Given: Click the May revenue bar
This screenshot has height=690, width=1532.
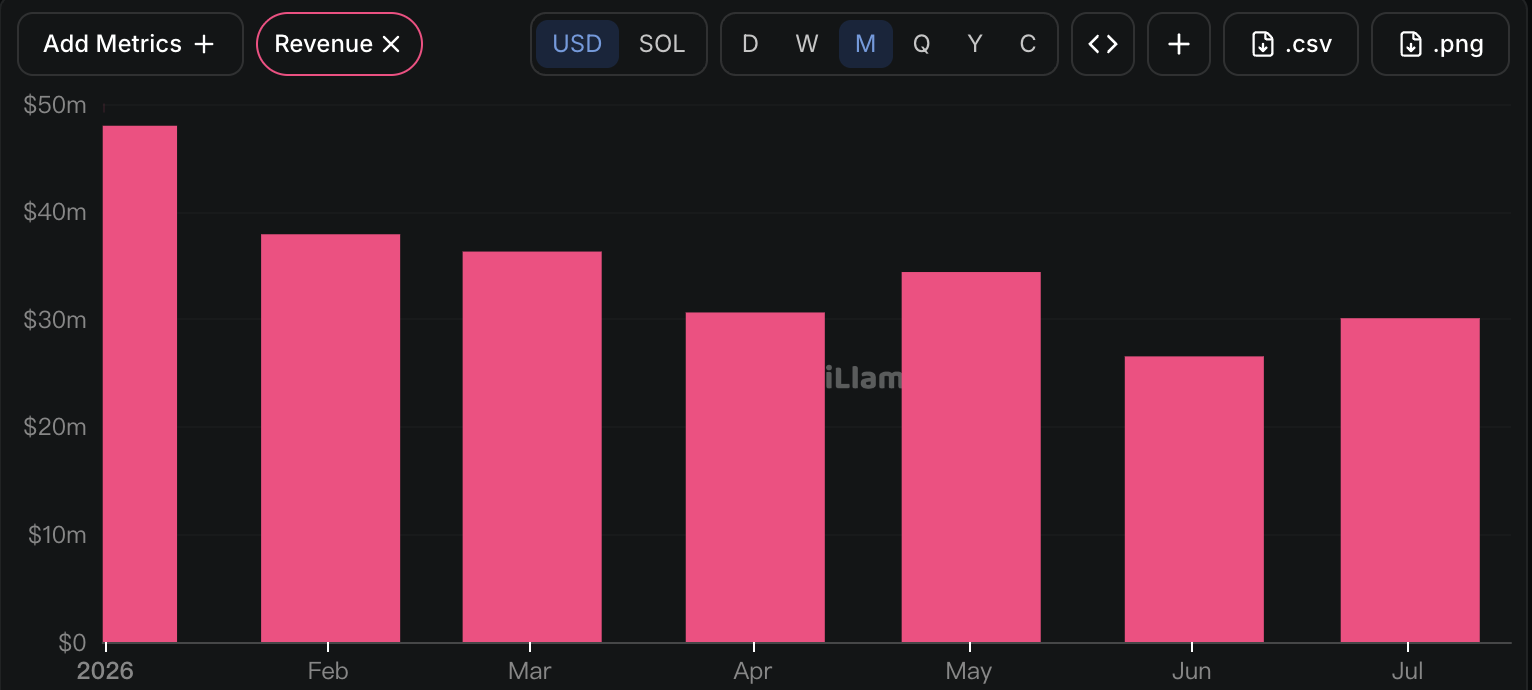Looking at the screenshot, I should pyautogui.click(x=971, y=457).
